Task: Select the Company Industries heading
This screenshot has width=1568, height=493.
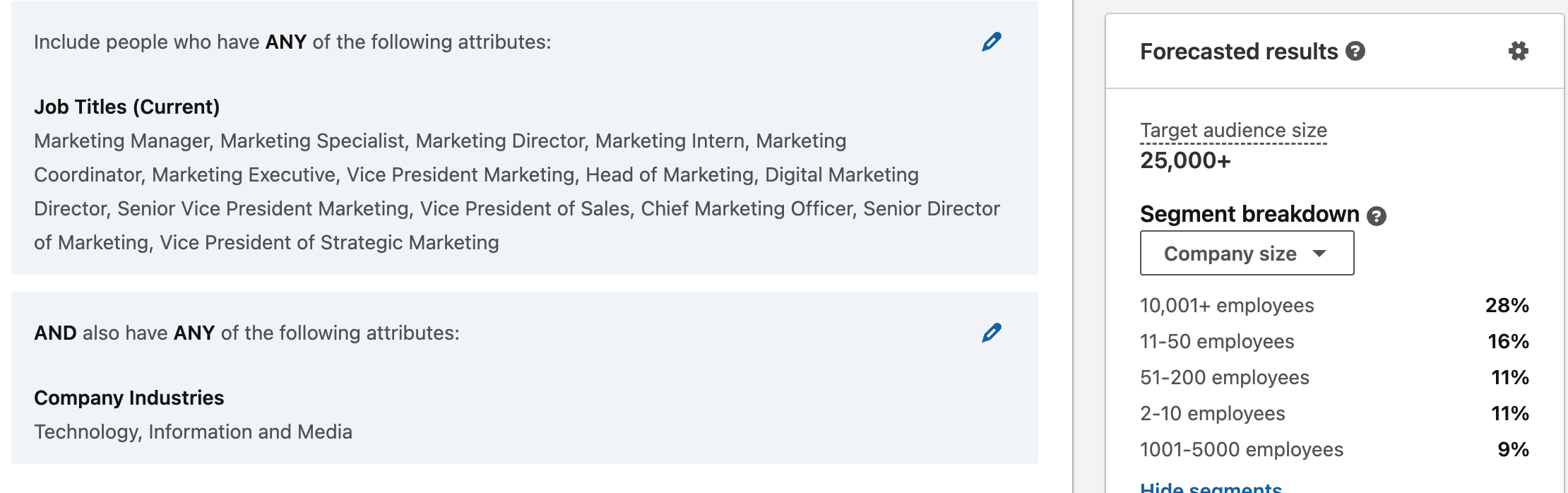Action: 129,398
